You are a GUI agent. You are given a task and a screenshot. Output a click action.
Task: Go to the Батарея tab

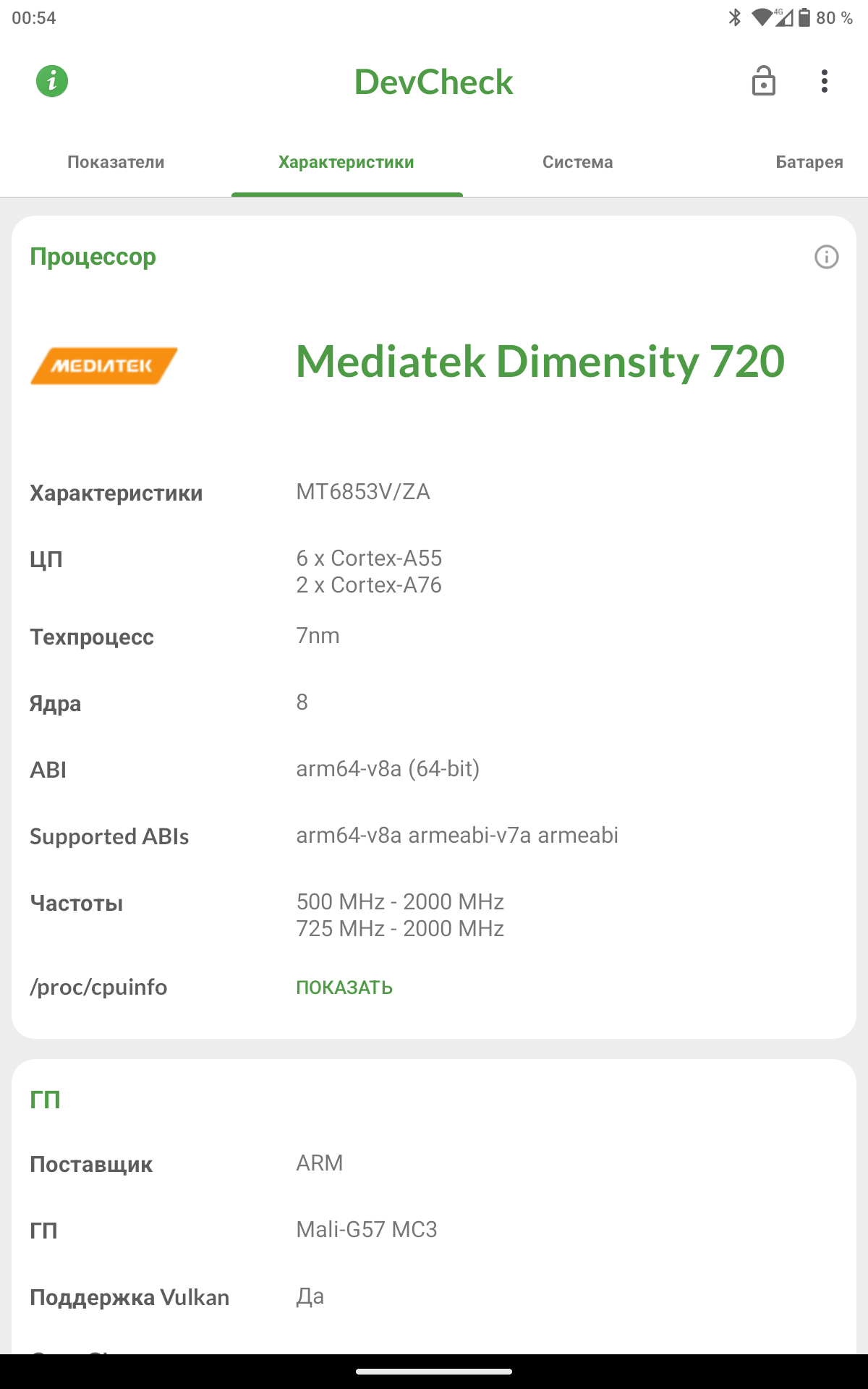tap(809, 162)
